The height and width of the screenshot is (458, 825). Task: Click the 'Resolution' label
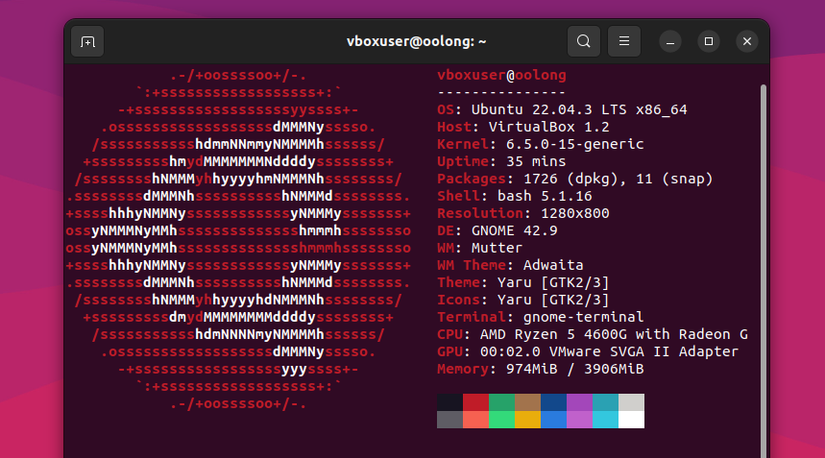click(x=480, y=213)
